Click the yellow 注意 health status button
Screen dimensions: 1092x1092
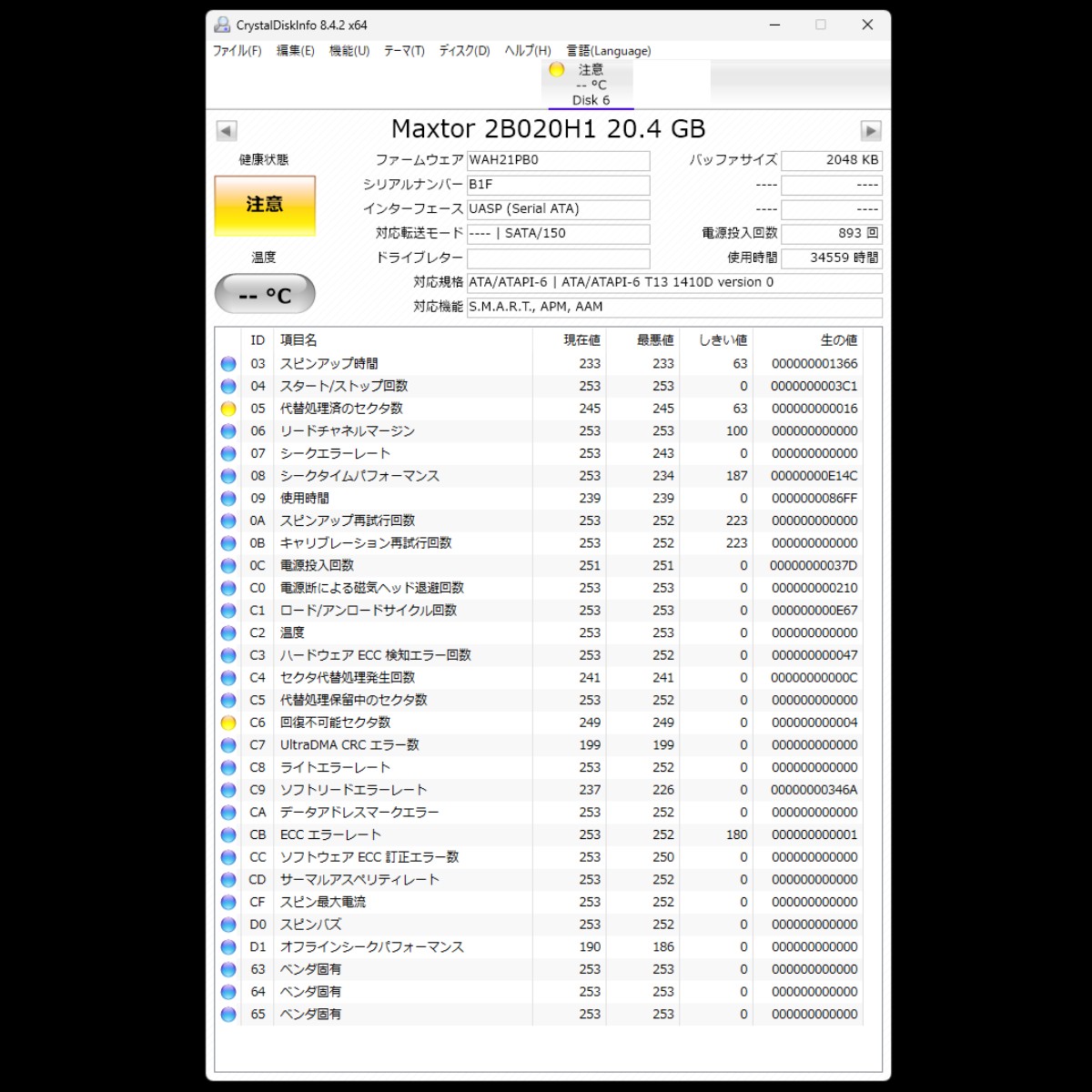click(265, 206)
